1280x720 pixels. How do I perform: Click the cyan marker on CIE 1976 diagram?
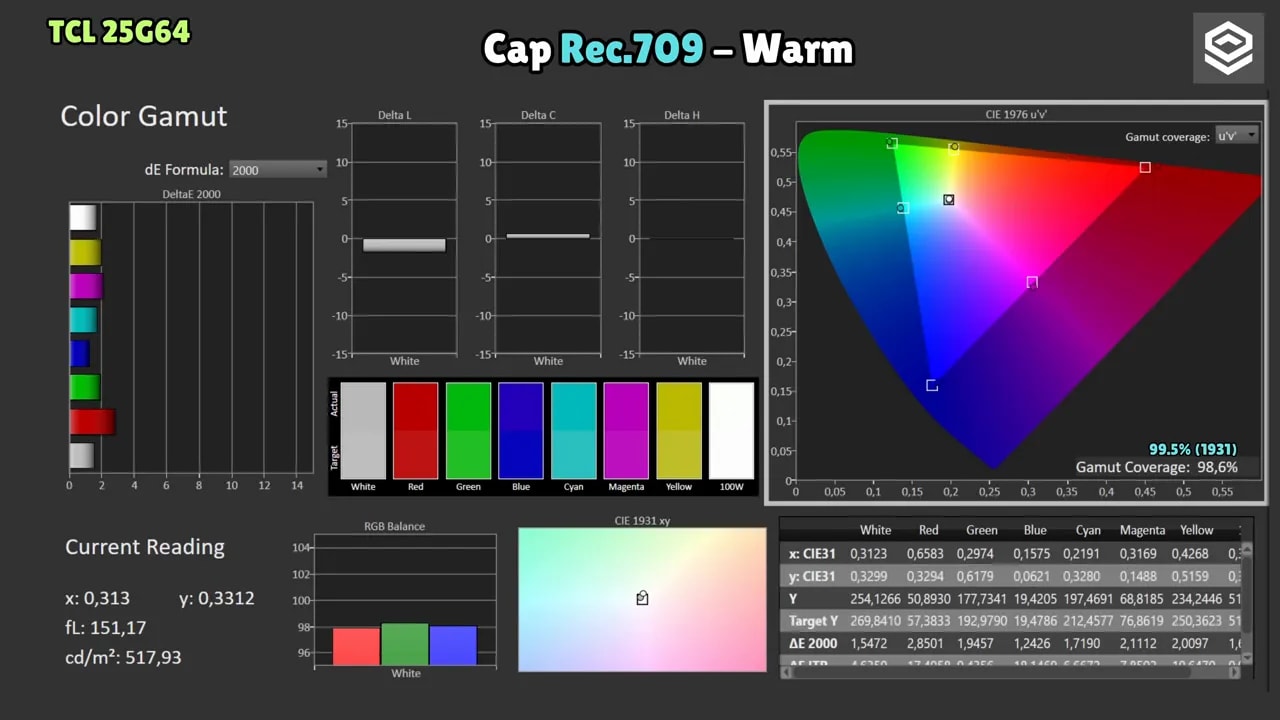902,208
